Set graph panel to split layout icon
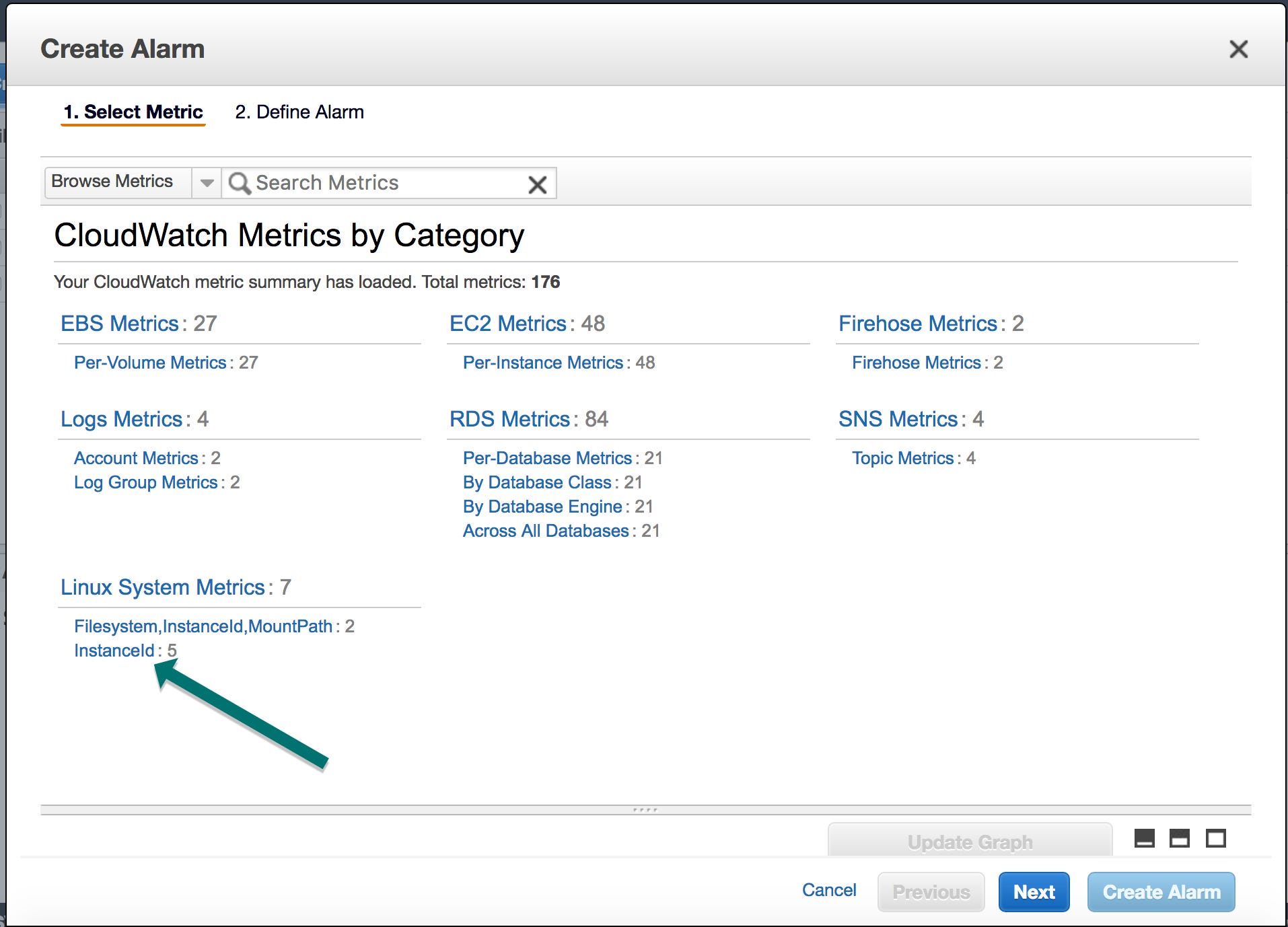This screenshot has width=1288, height=927. [1180, 838]
